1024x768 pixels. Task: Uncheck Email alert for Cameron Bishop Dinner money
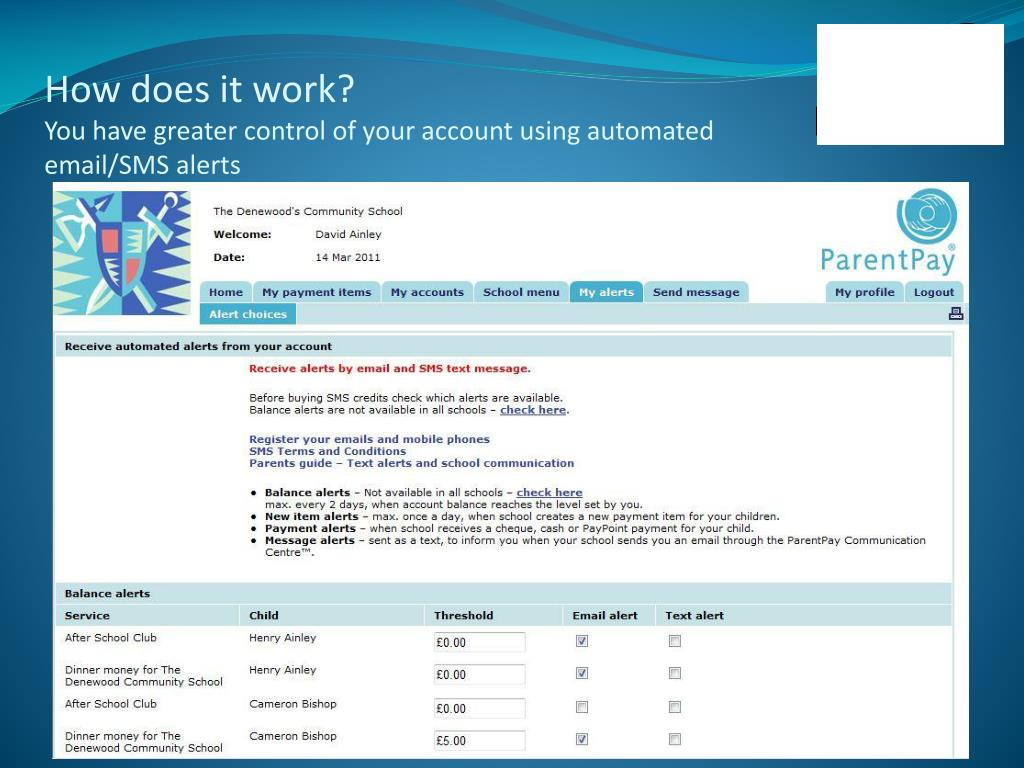pyautogui.click(x=582, y=739)
